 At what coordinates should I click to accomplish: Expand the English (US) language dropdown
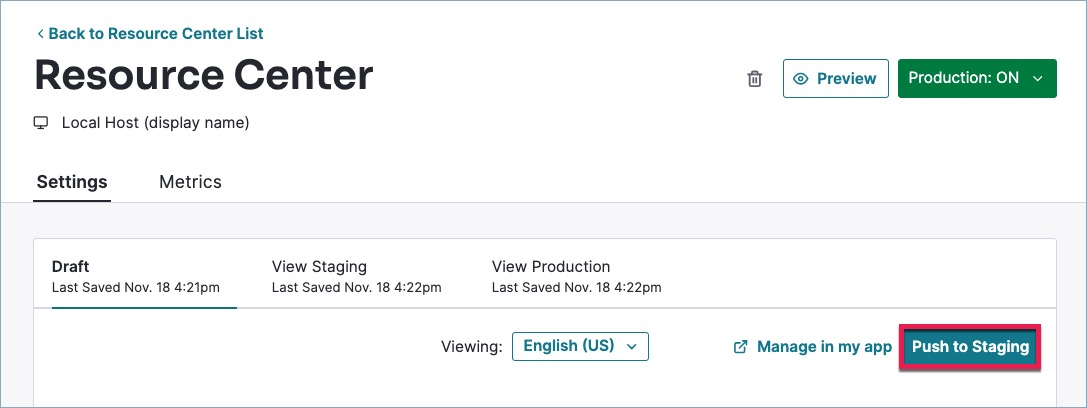point(580,346)
